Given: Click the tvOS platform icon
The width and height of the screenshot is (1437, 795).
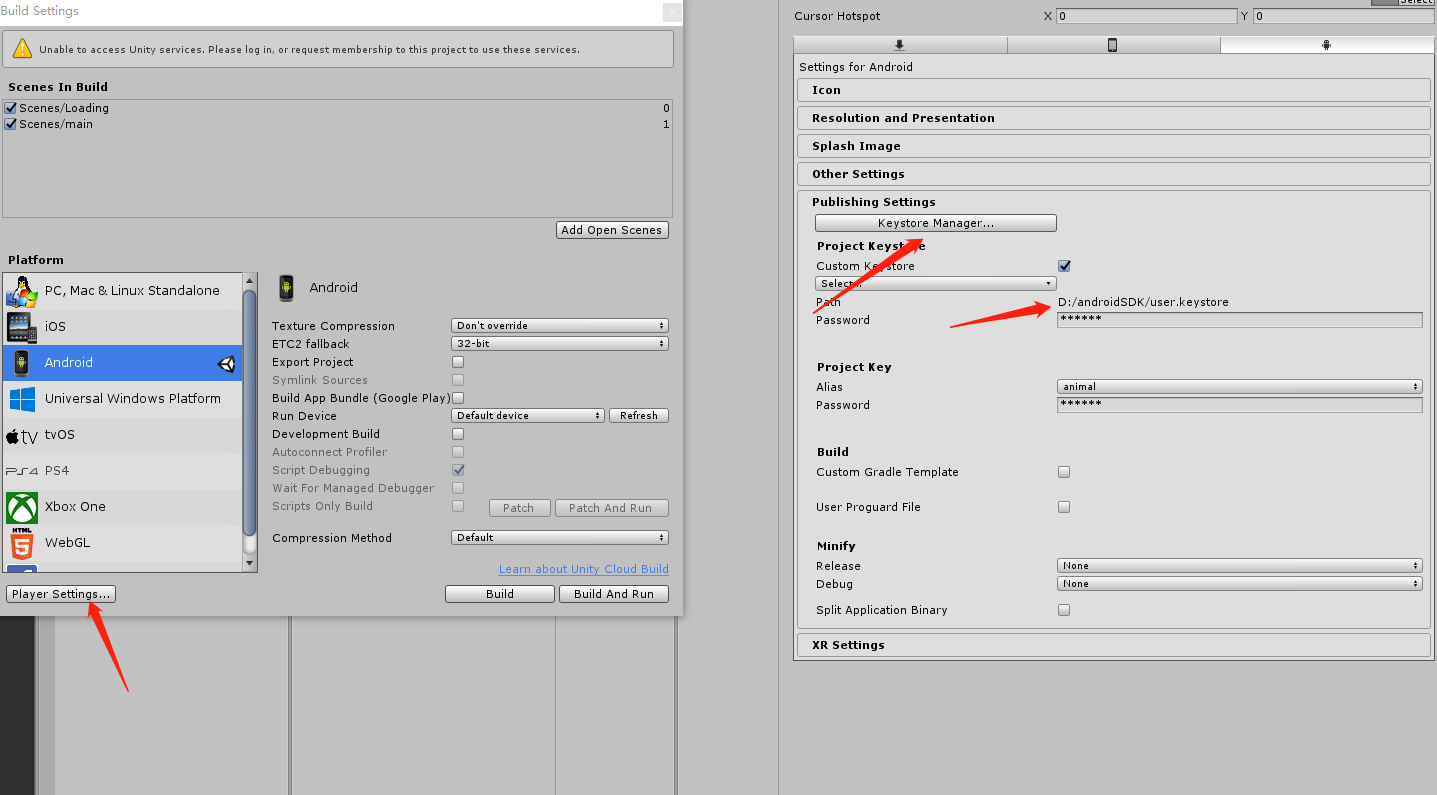Looking at the screenshot, I should 22,435.
